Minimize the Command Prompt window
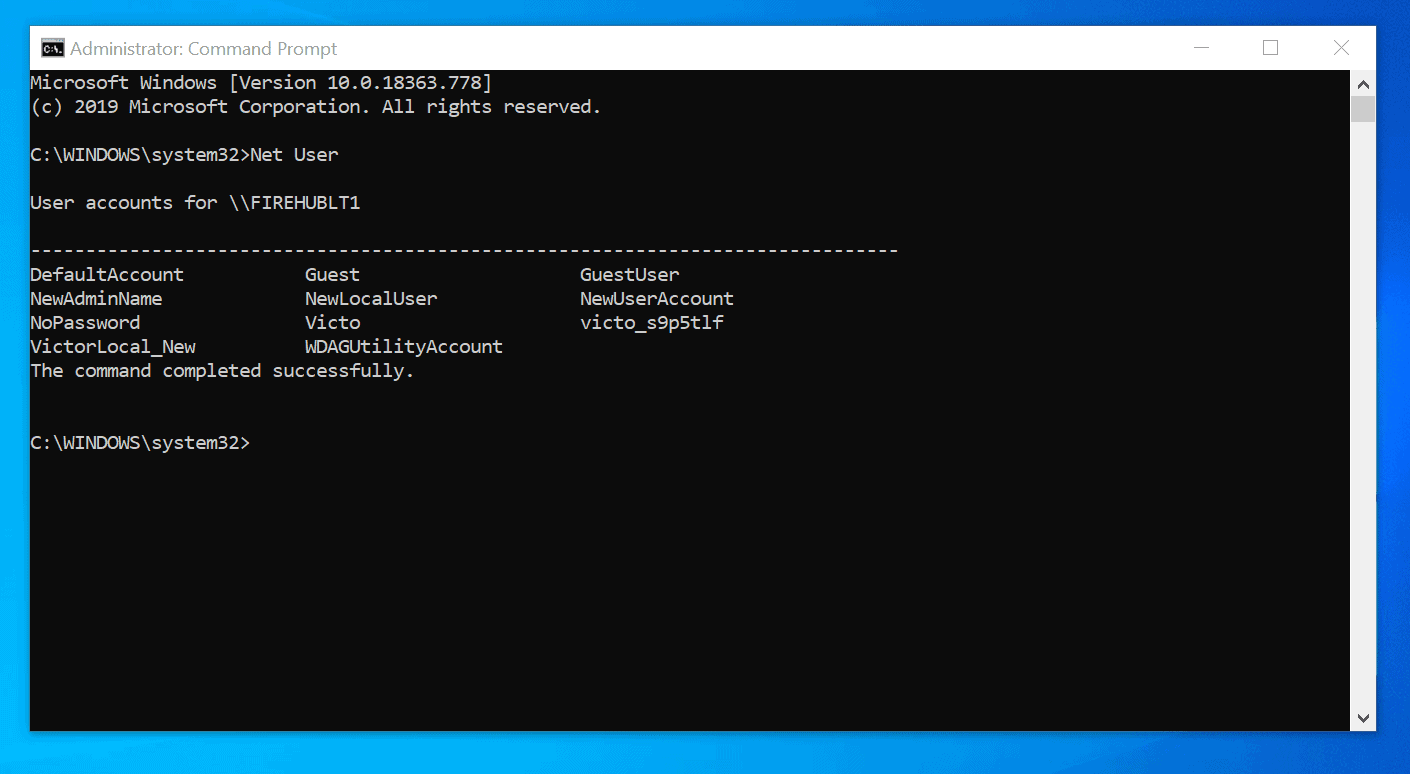Screen dimensions: 1410x774 [x=1200, y=47]
